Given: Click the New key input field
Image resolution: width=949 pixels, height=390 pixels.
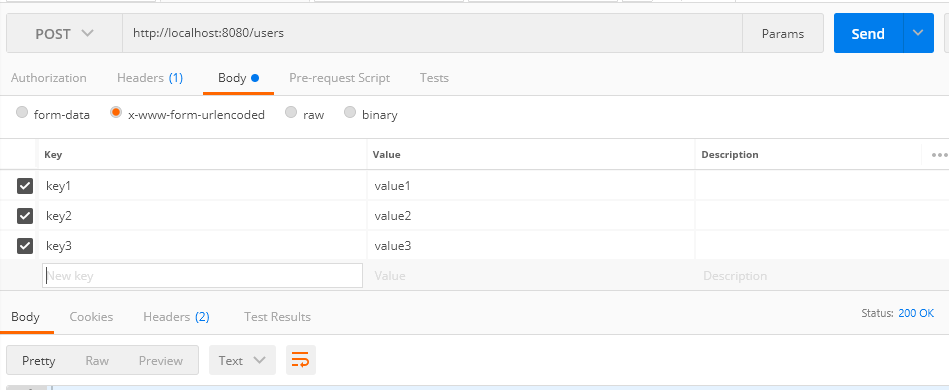Looking at the screenshot, I should coord(203,276).
